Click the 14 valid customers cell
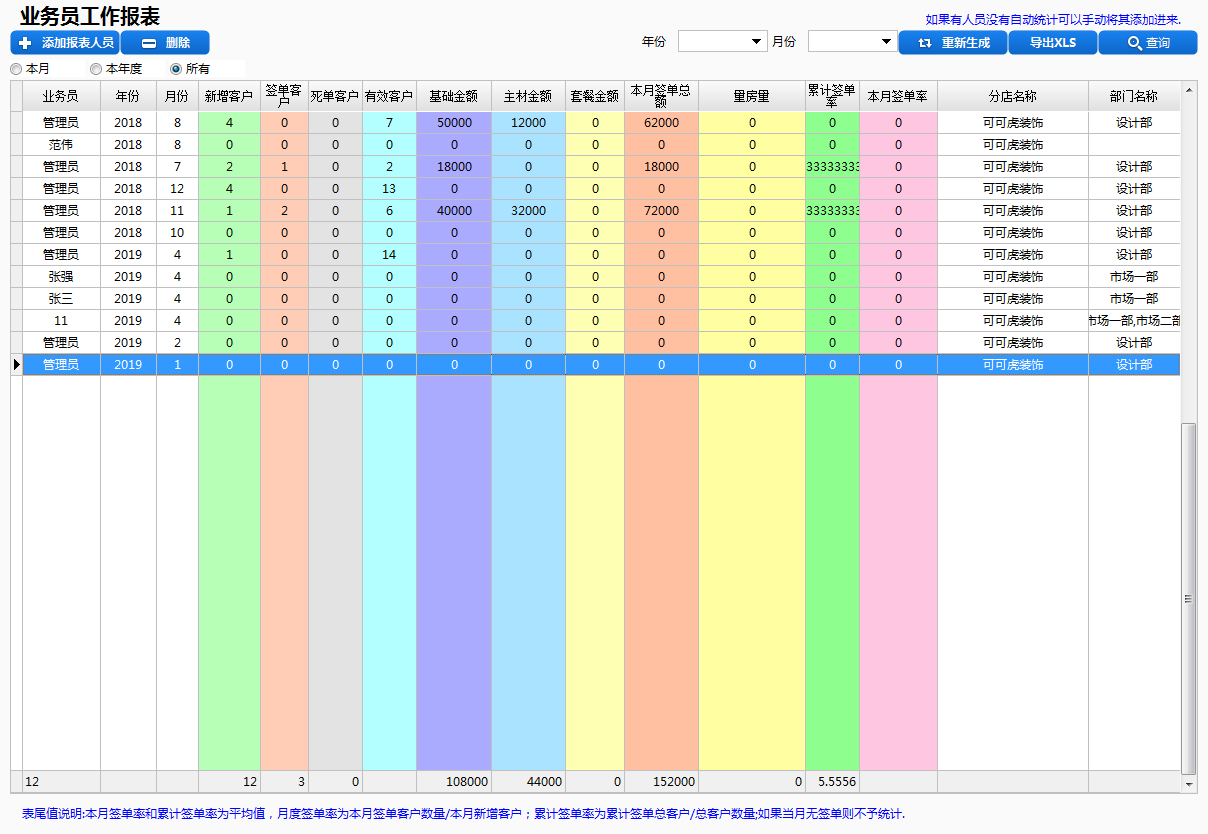Image resolution: width=1208 pixels, height=834 pixels. (389, 255)
